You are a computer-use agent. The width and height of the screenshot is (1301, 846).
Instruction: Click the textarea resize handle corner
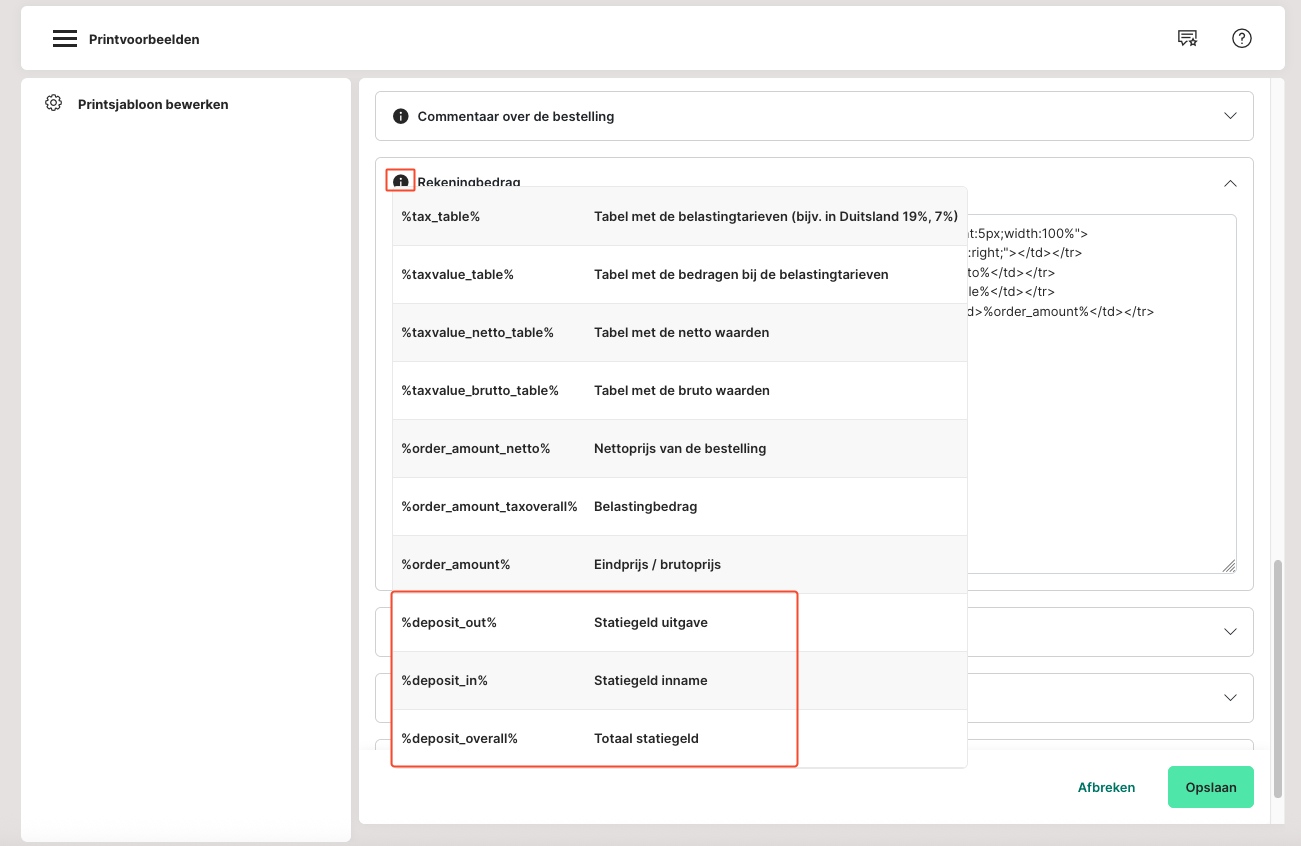click(x=1229, y=566)
